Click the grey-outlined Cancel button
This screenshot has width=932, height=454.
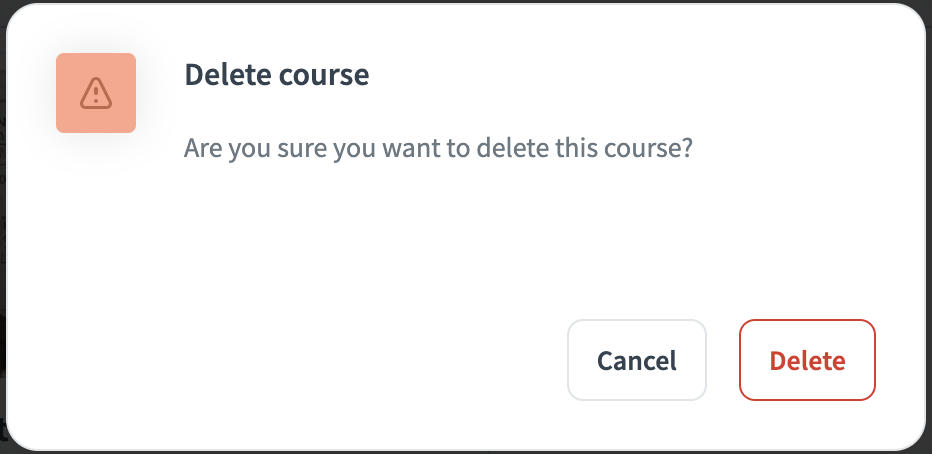click(636, 360)
